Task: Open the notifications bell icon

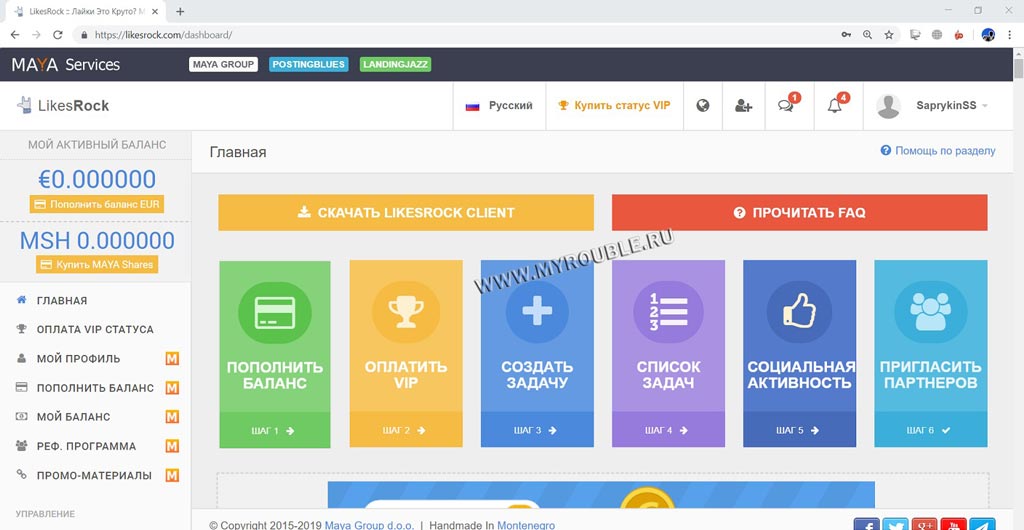Action: pyautogui.click(x=834, y=106)
